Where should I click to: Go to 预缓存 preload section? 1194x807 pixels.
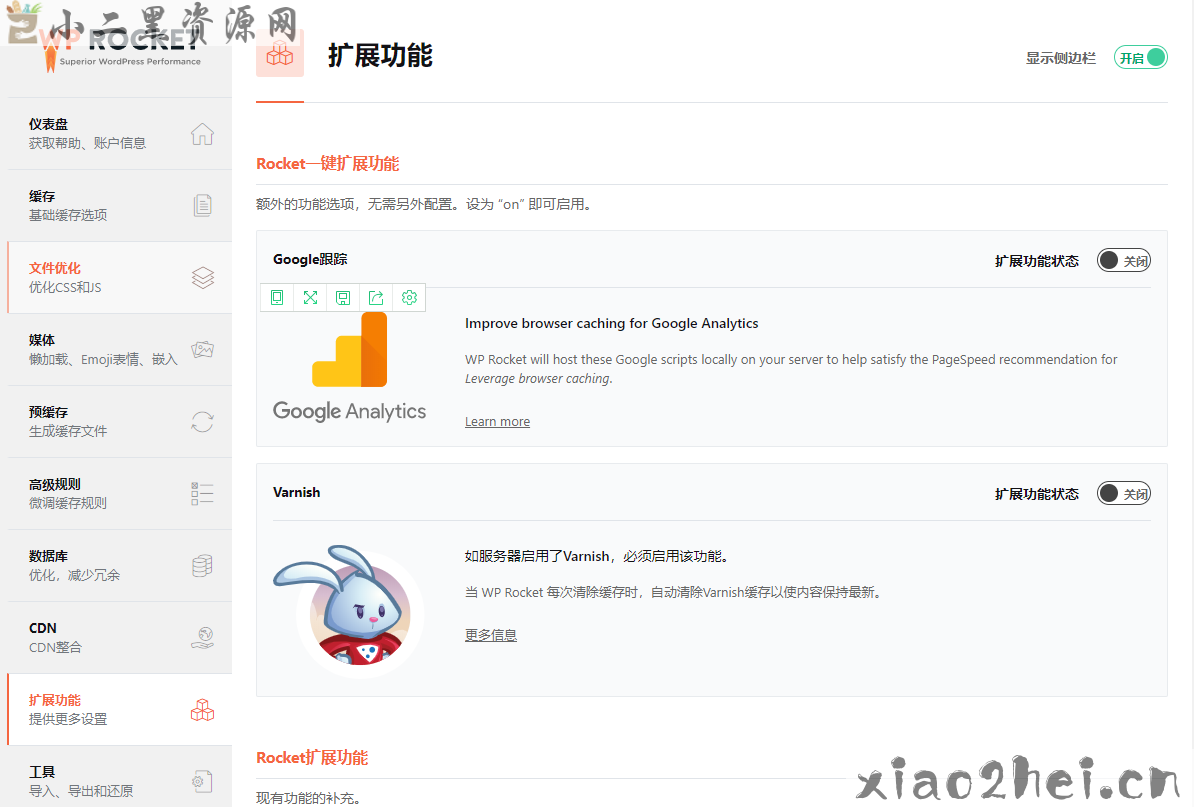click(x=120, y=421)
